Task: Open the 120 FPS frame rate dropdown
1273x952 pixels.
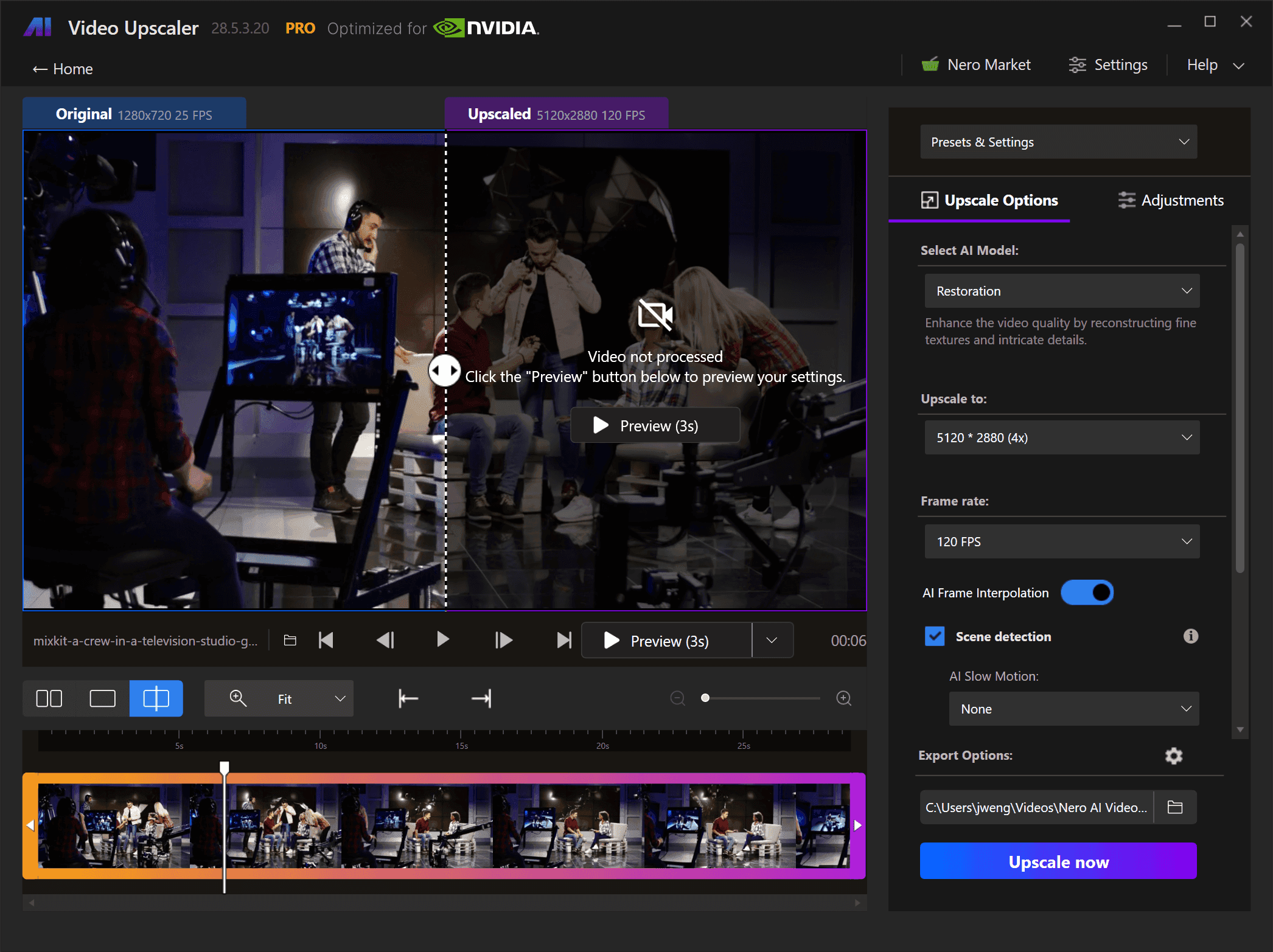Action: (x=1062, y=541)
